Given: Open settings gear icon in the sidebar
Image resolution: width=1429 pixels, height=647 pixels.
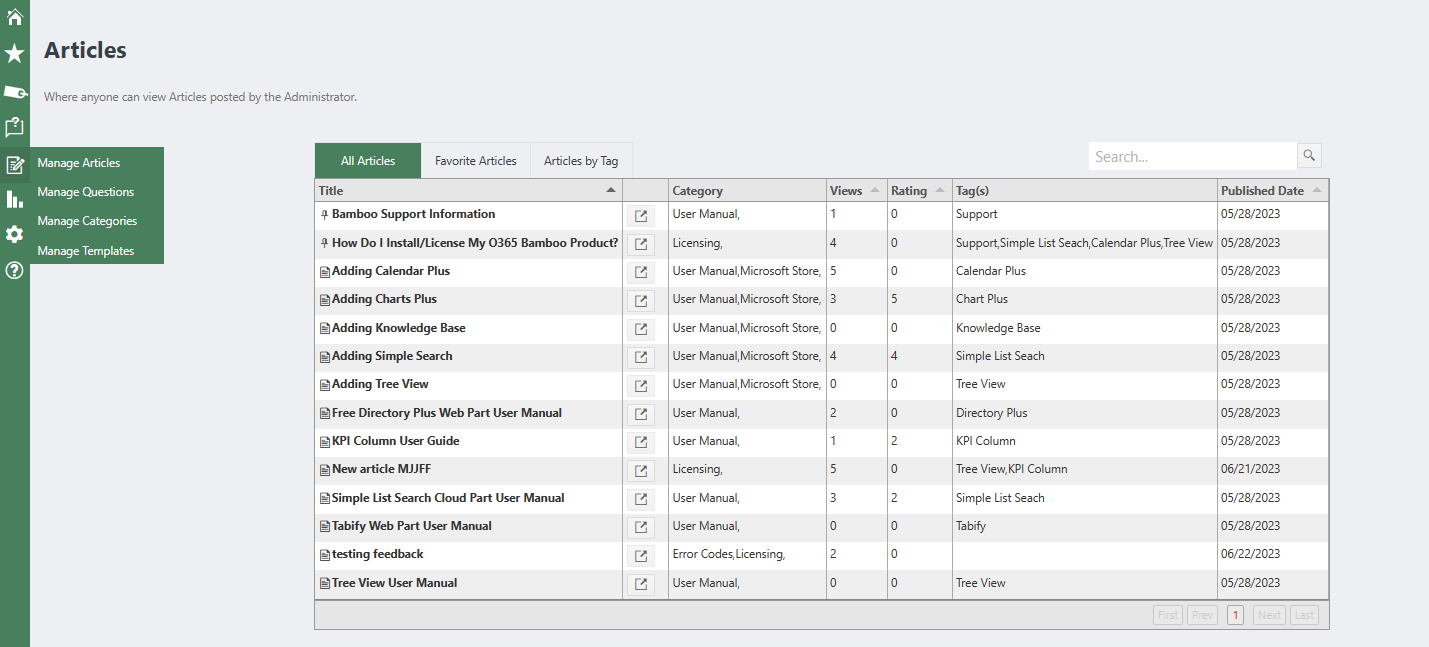Looking at the screenshot, I should (14, 234).
